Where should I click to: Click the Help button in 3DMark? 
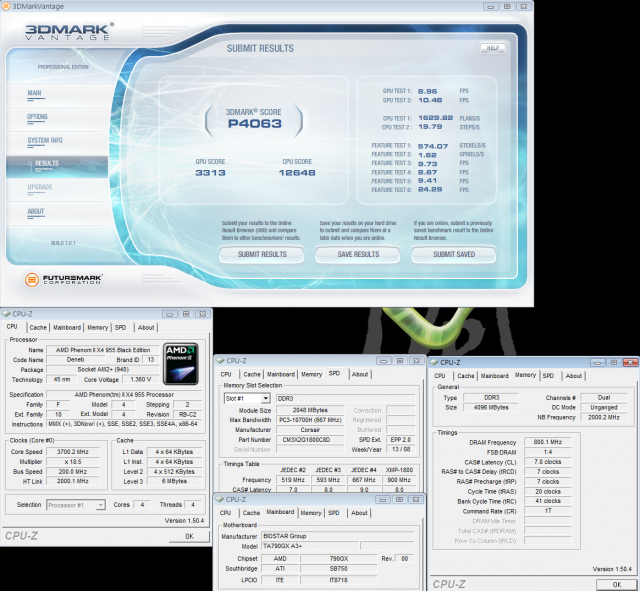pos(493,48)
